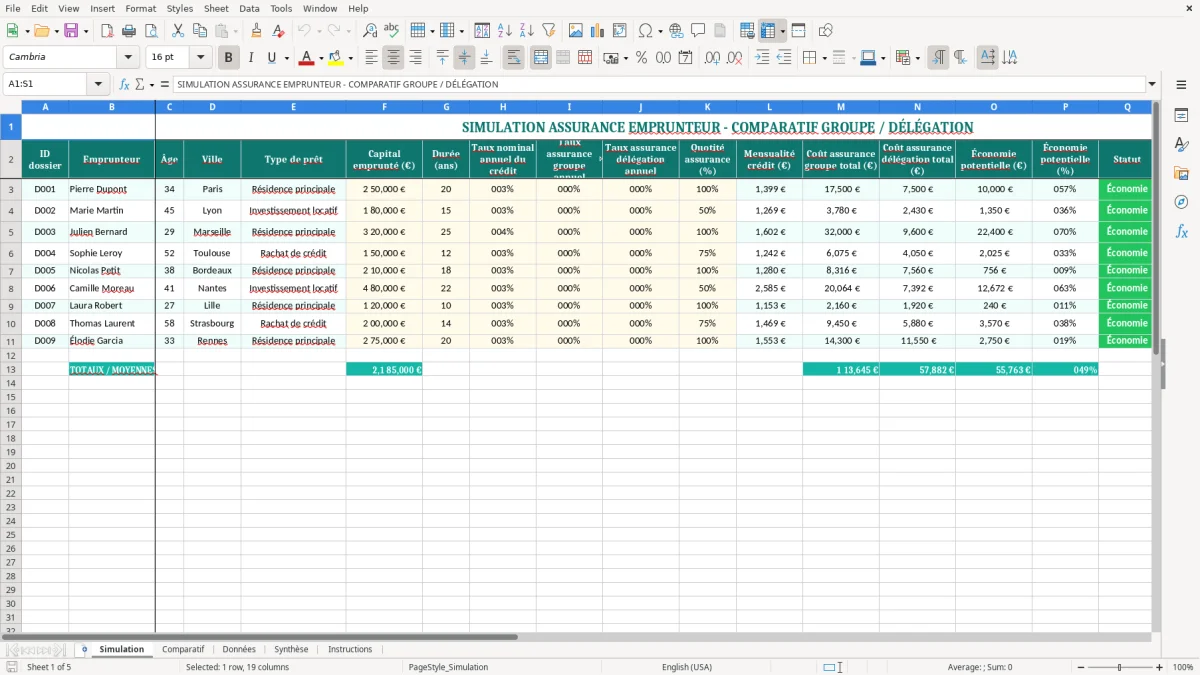
Task: Click the Print icon
Action: coord(128,31)
